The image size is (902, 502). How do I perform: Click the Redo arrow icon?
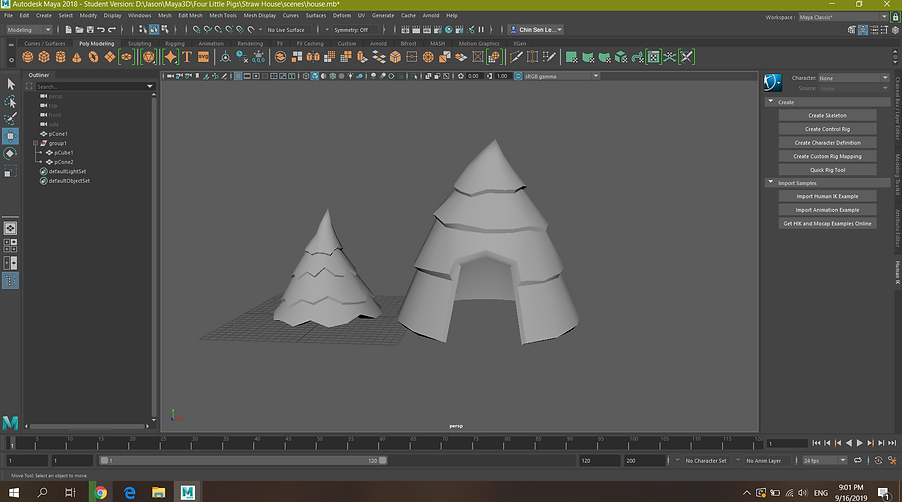[112, 29]
